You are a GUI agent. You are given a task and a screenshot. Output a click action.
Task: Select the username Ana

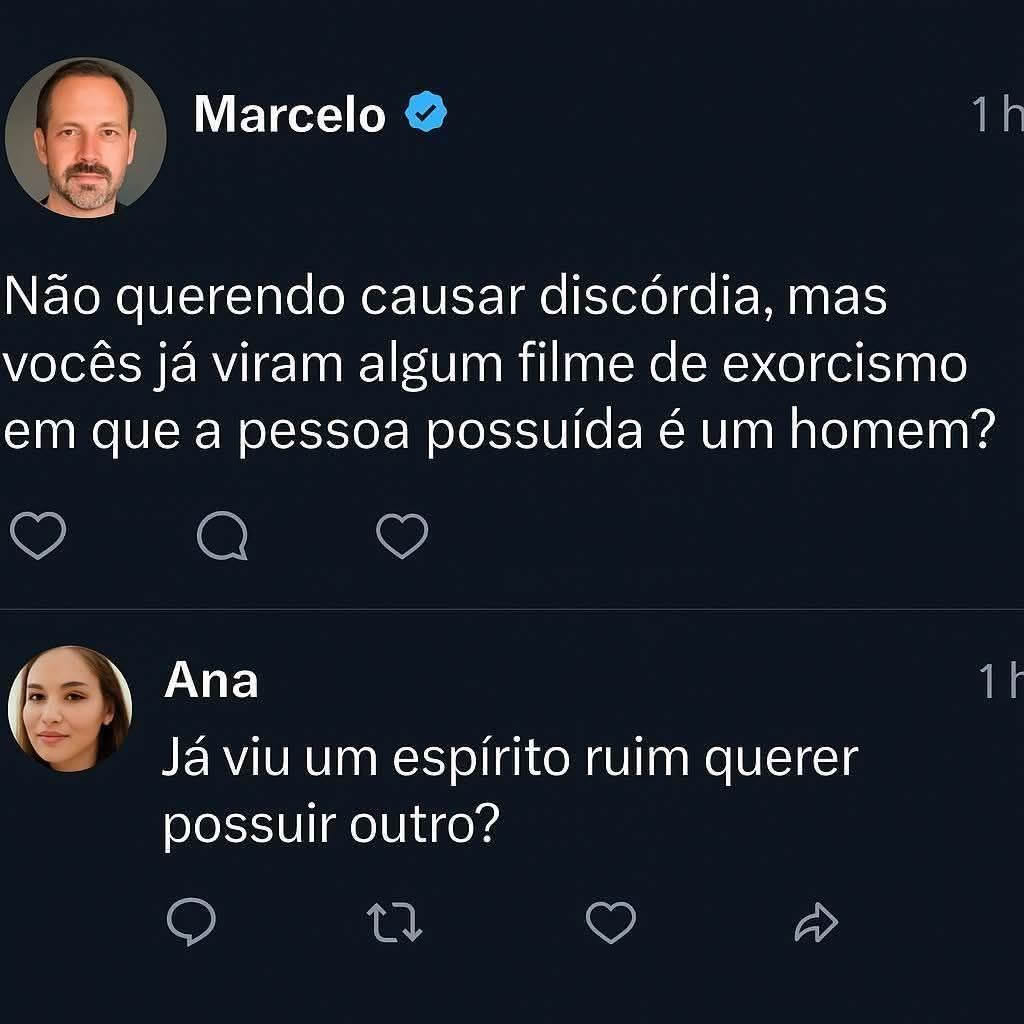pyautogui.click(x=211, y=679)
